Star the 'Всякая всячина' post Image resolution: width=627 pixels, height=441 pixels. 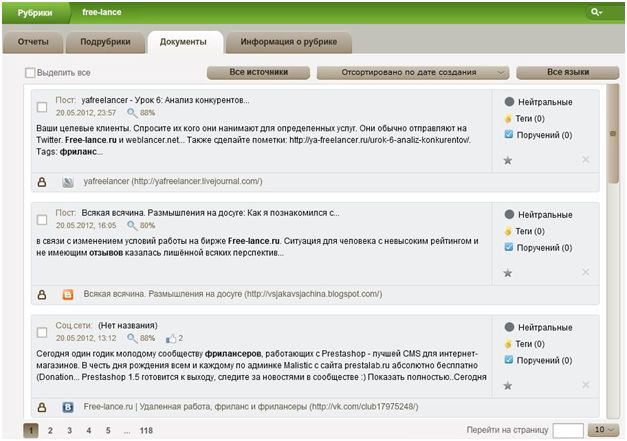(507, 273)
